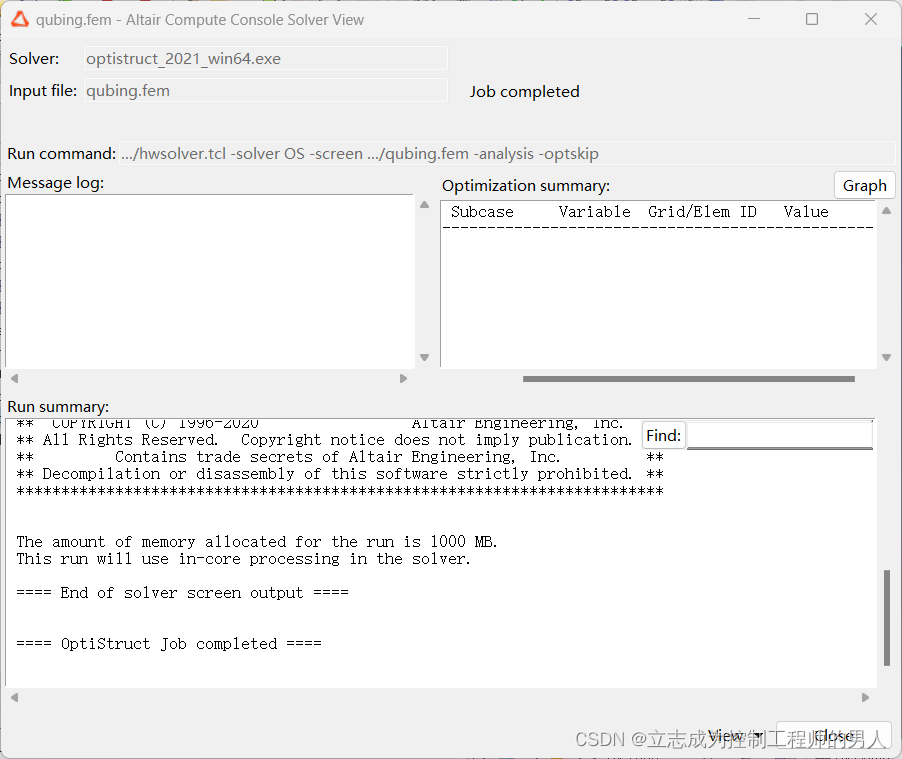Open the View dropdown menu

[x=735, y=736]
